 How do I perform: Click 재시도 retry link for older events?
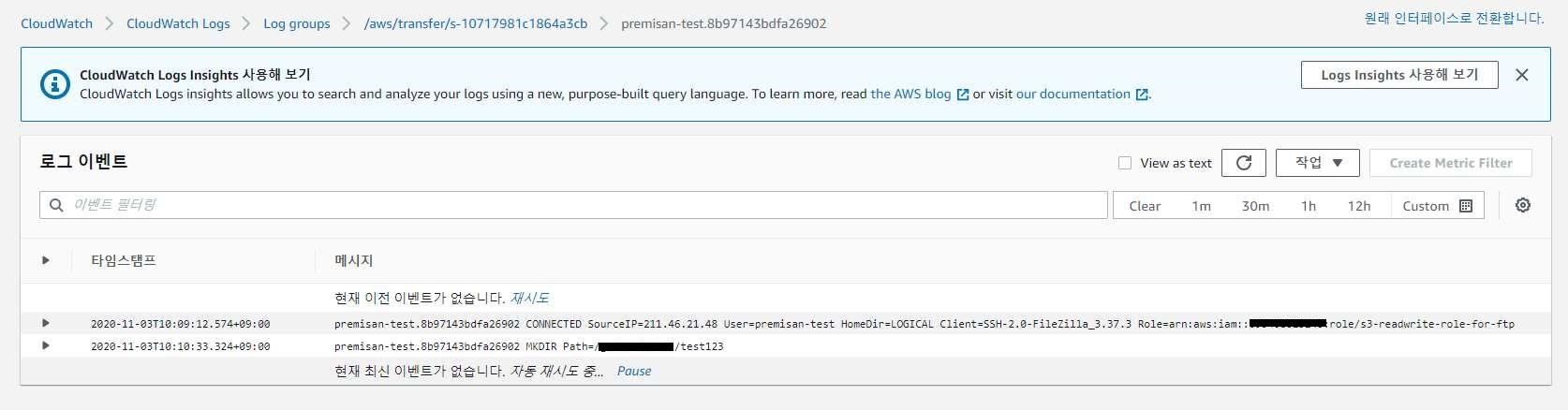(529, 298)
